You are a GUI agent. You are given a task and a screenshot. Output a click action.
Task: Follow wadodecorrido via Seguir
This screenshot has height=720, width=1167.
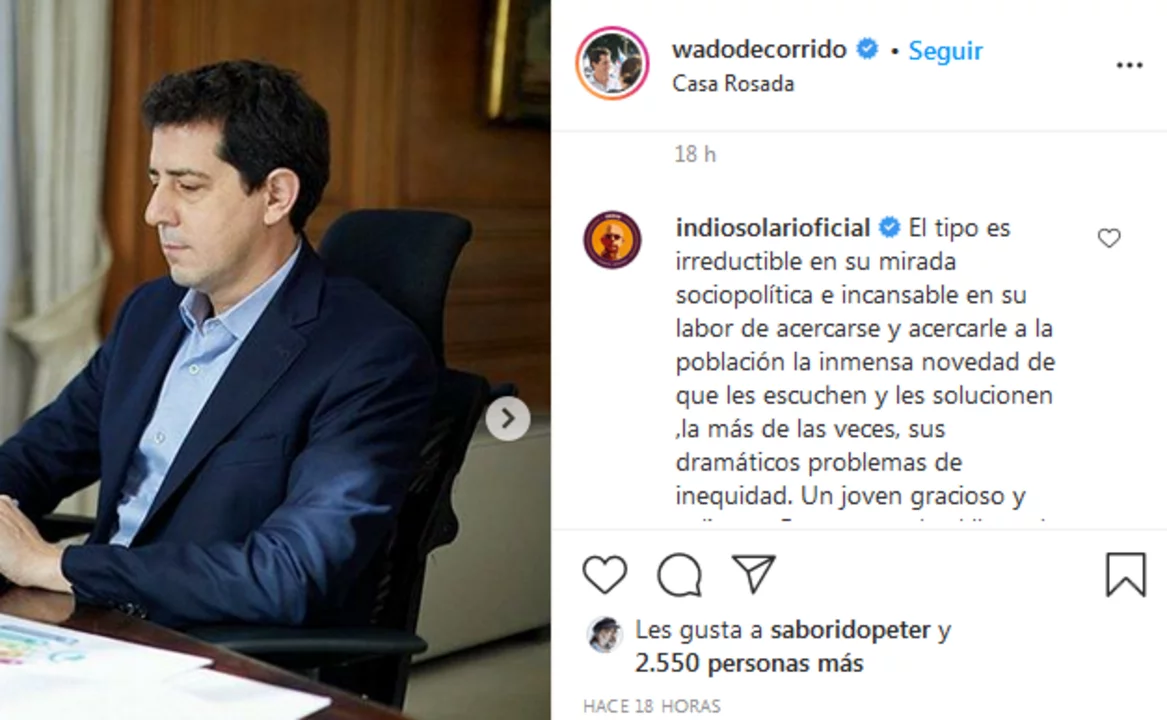945,51
